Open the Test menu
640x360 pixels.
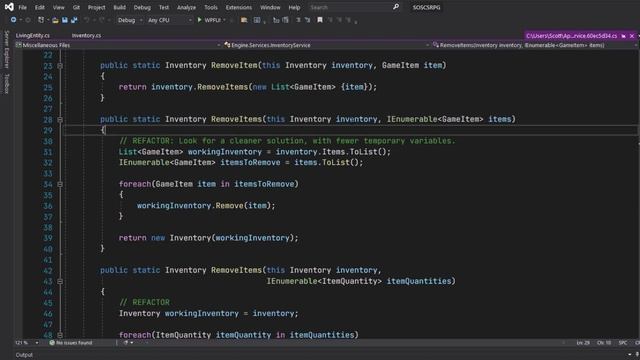pyautogui.click(x=164, y=7)
